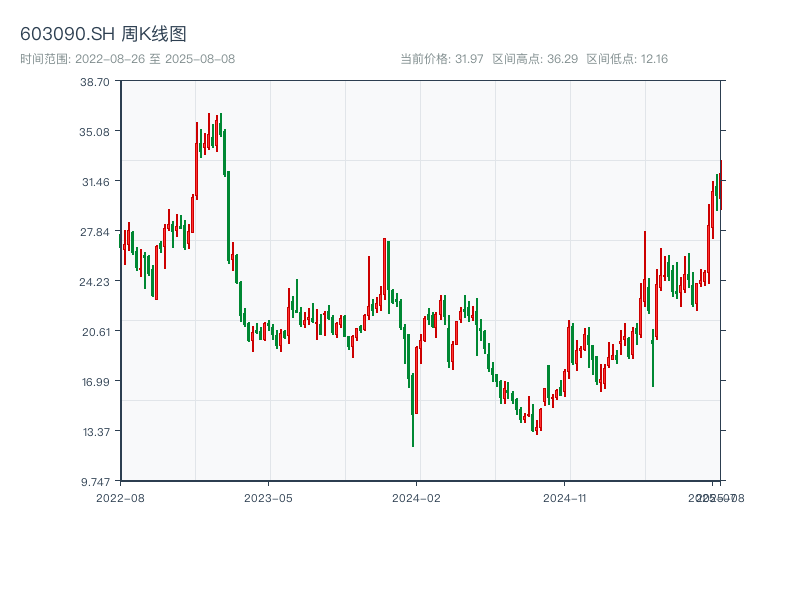This screenshot has height=600, width=800.
Task: Click the 603090.SH 周K线图 chart title
Action: [103, 35]
